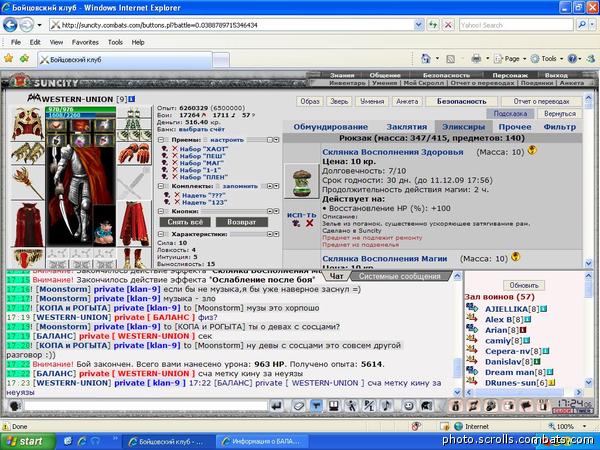The image size is (600, 450).
Task: Click the Склянка Восполнения Здоровья potion image
Action: 302,181
